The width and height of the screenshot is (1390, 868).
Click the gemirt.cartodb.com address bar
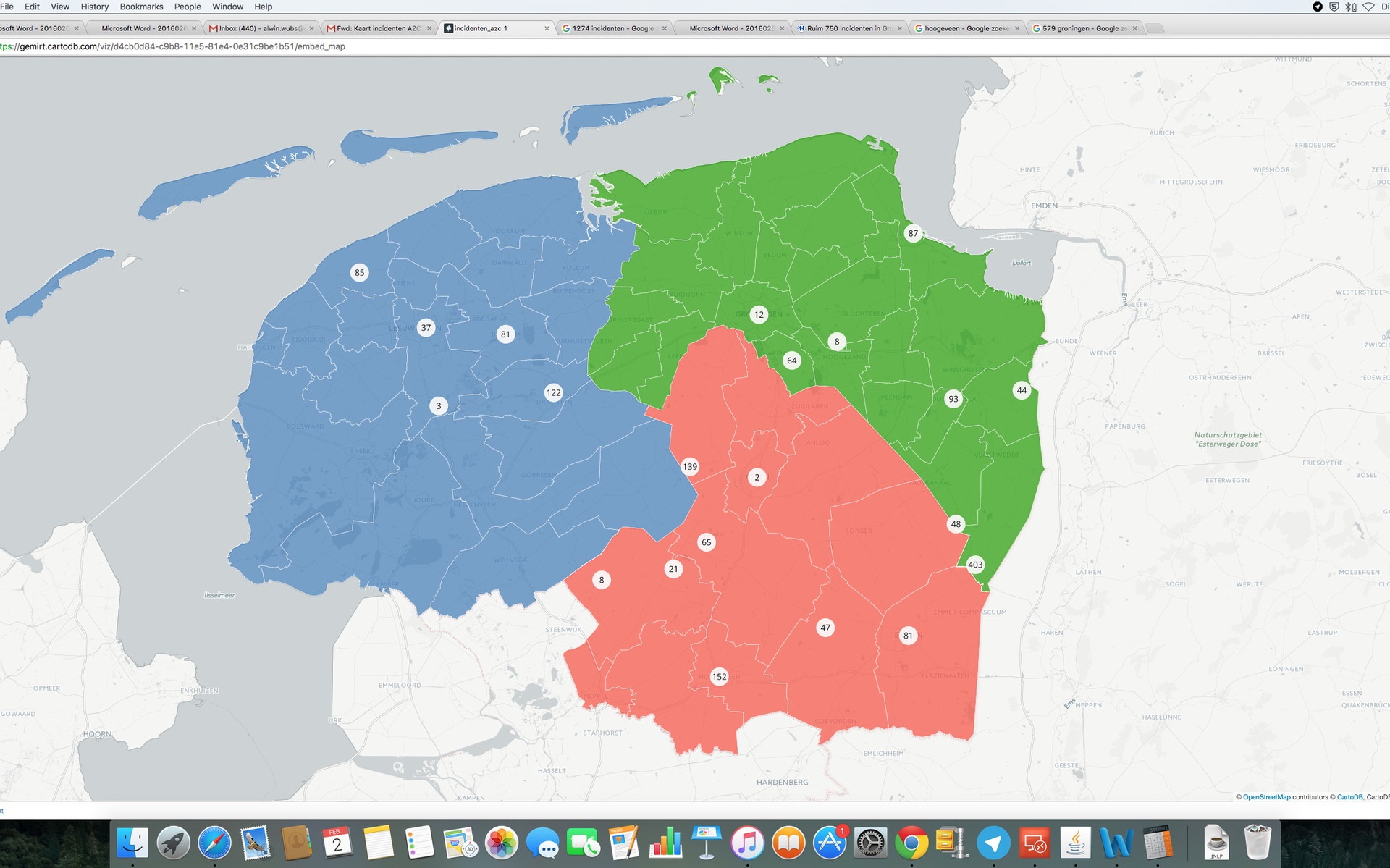(695, 46)
